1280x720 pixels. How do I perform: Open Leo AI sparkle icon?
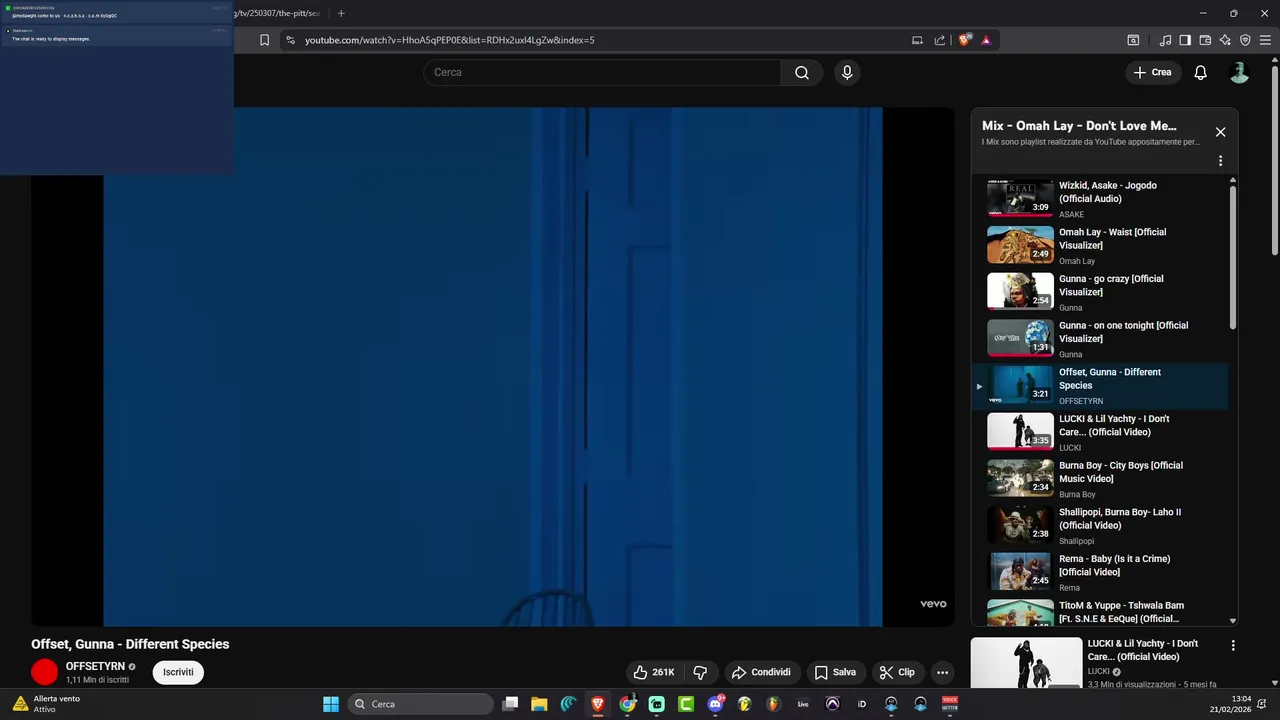click(1225, 40)
